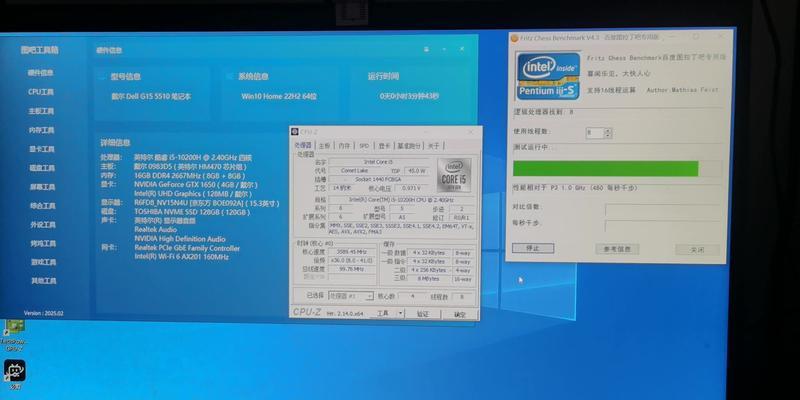The width and height of the screenshot is (800, 400).
Task: Click the Intel Pentium III-S logo image
Action: click(x=548, y=75)
